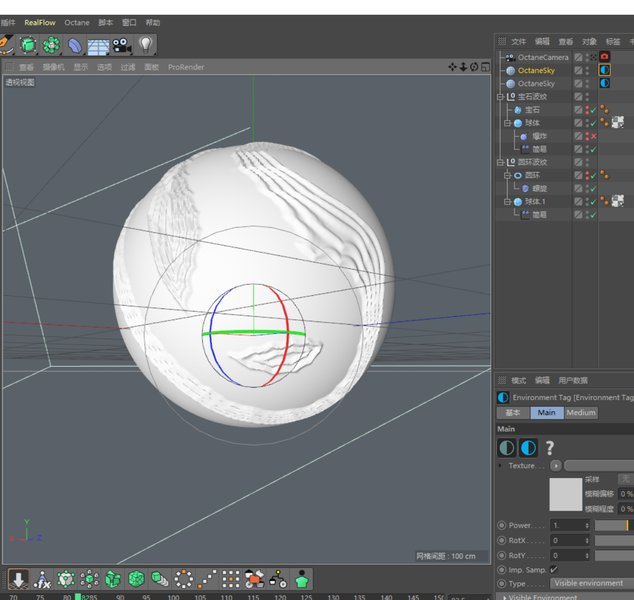Add a camera with the camera toolbar icon
The height and width of the screenshot is (600, 634).
pos(122,46)
